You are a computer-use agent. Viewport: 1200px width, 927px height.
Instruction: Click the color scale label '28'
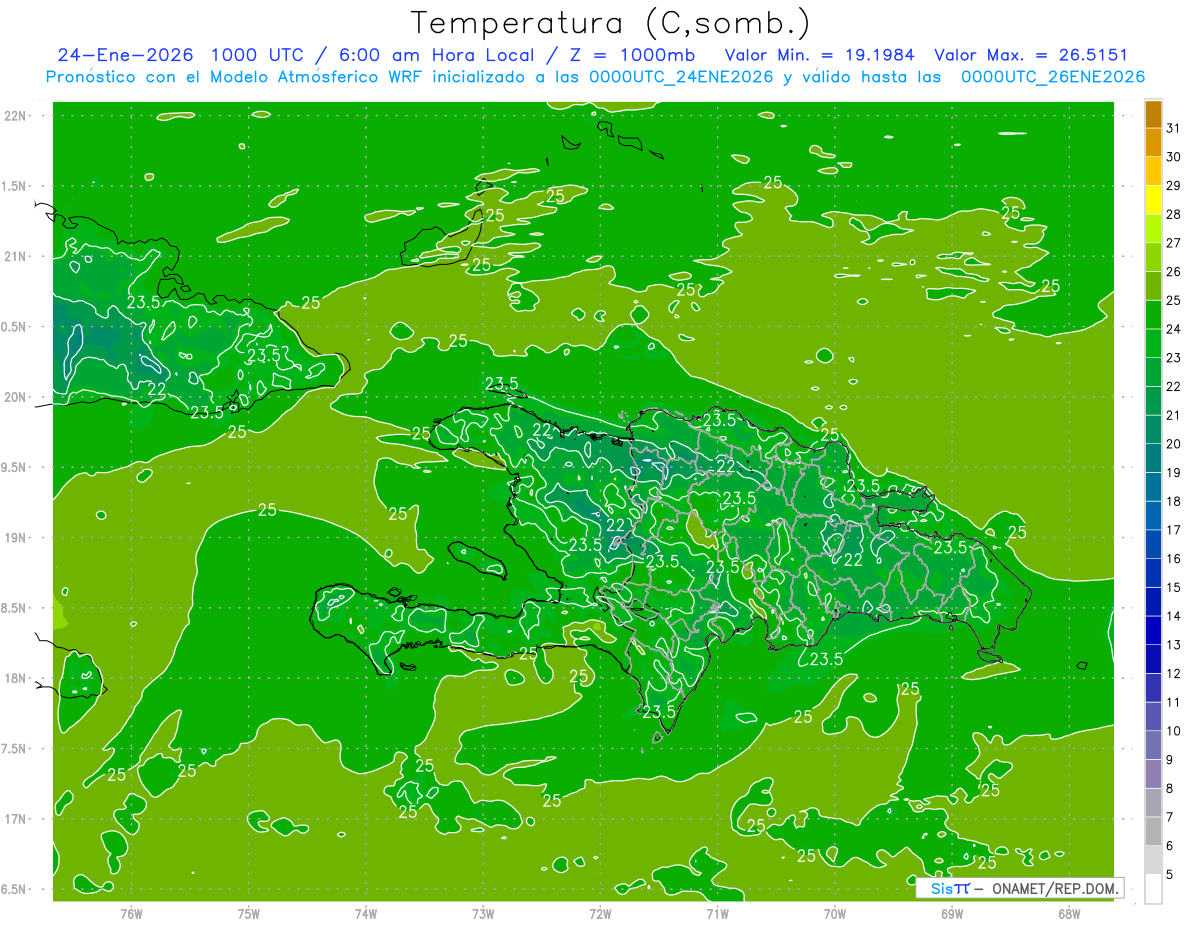[x=1174, y=214]
